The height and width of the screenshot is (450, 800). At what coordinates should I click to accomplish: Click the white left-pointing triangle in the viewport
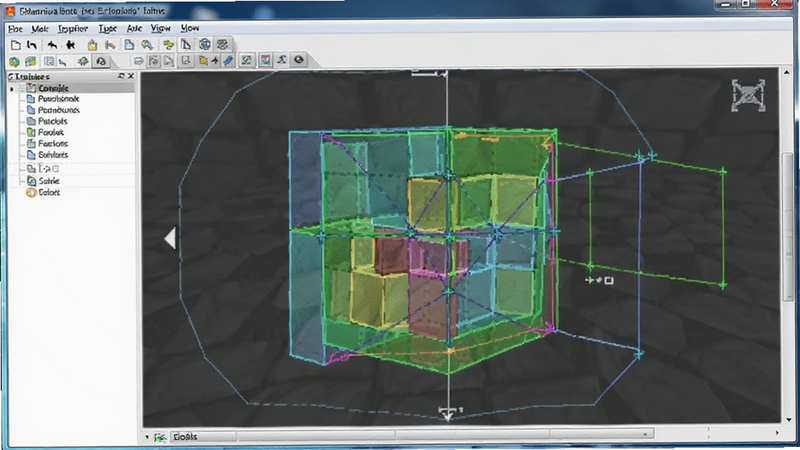tap(170, 238)
